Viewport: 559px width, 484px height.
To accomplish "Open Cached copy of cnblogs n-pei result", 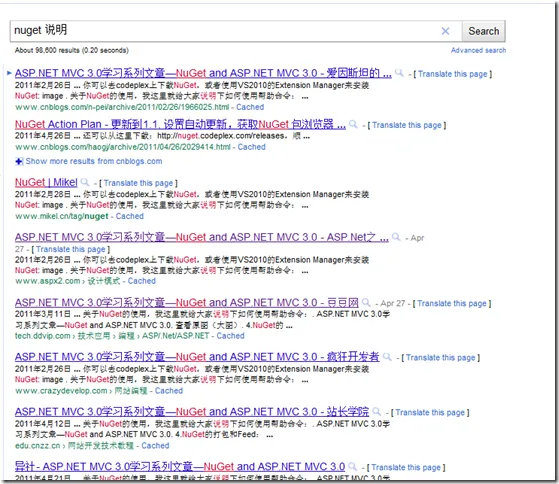I will pyautogui.click(x=250, y=107).
